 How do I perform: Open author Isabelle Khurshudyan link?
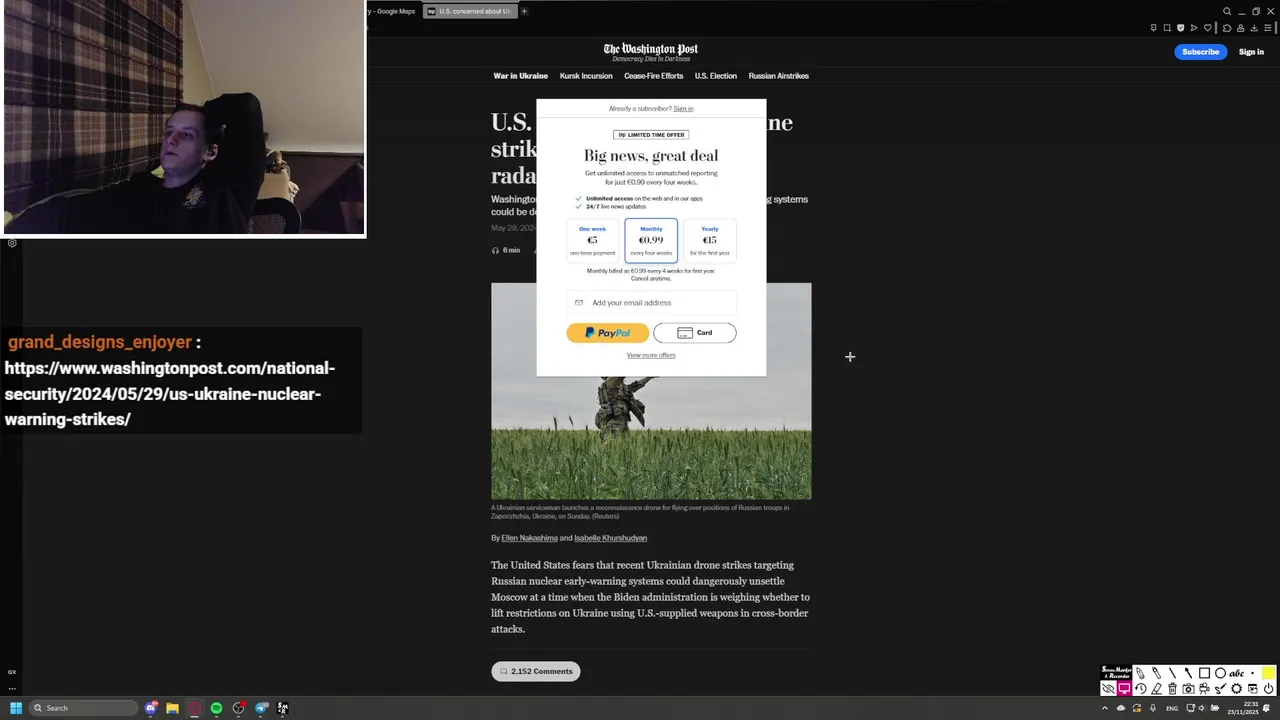610,538
